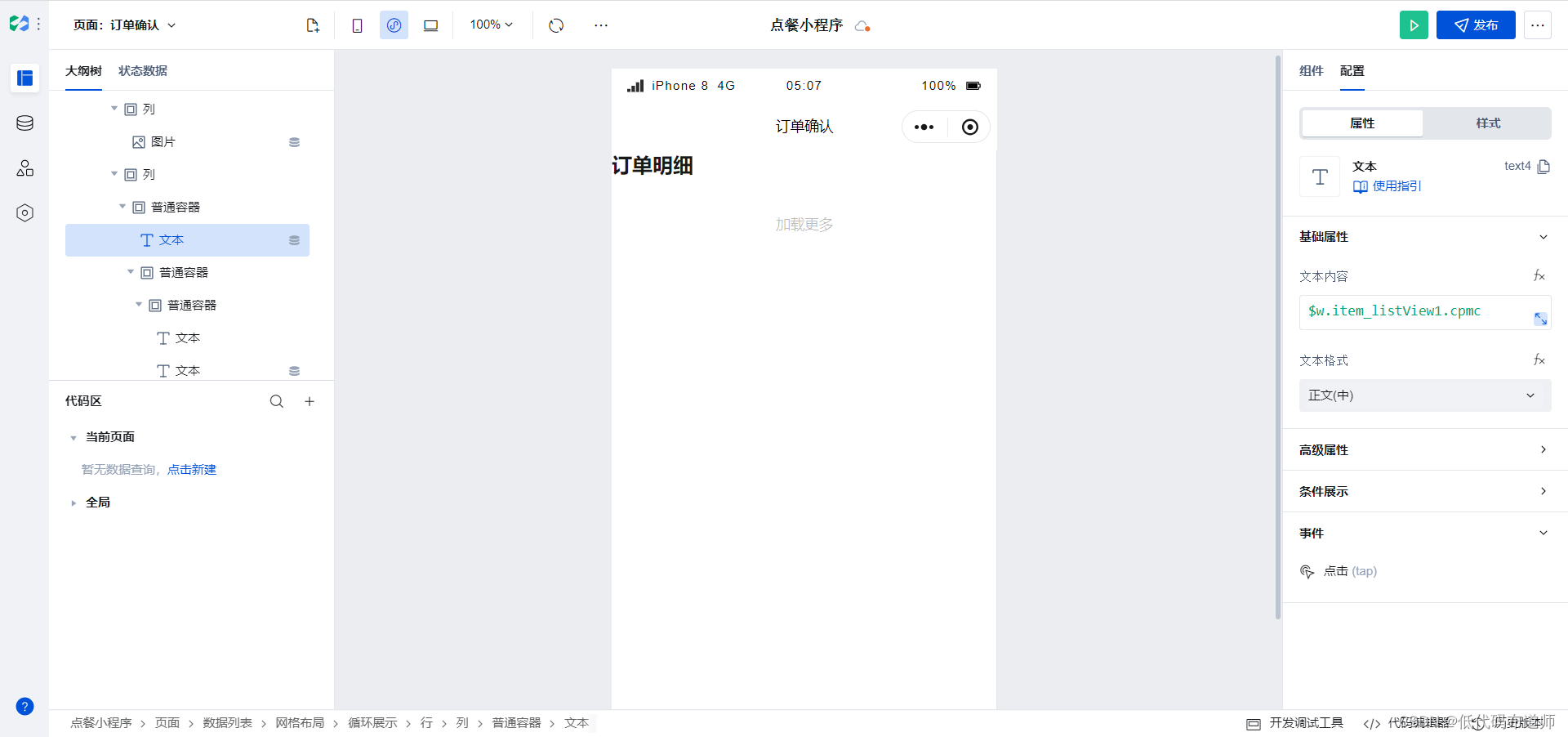Click data binding icon on selected 文本 row
The image size is (1568, 737).
(x=294, y=240)
